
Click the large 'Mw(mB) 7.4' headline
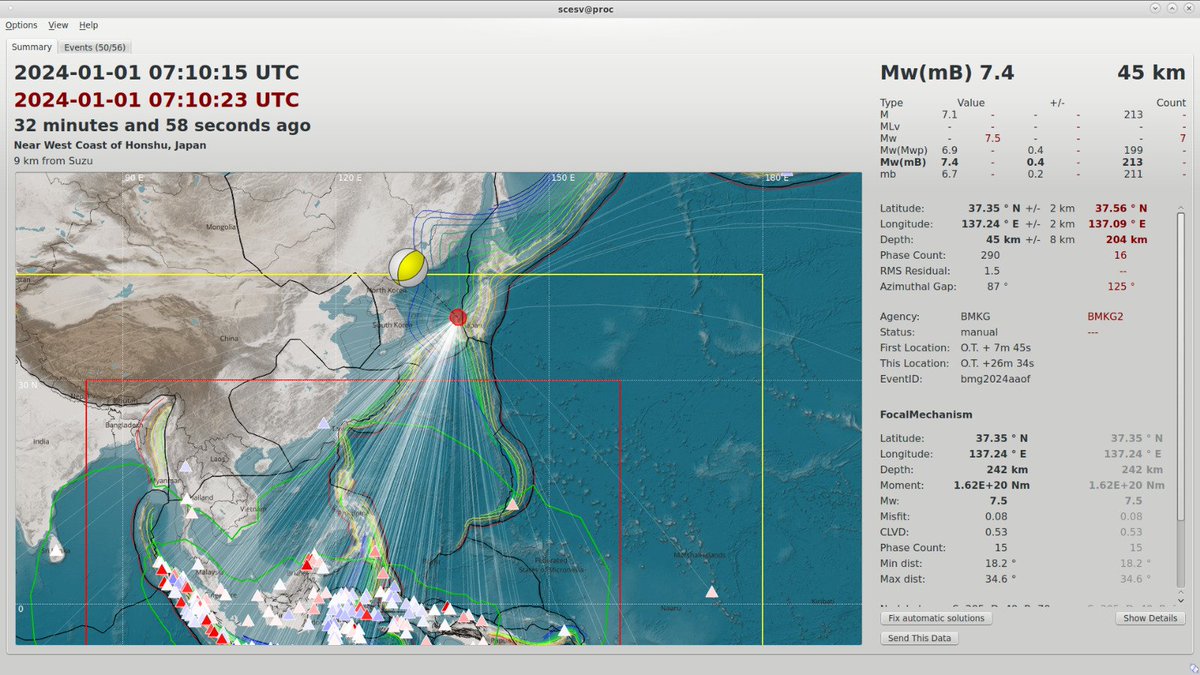pos(947,73)
